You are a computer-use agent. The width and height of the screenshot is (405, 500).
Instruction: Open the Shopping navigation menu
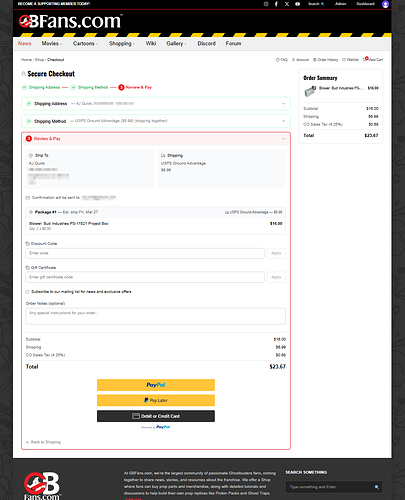(122, 43)
